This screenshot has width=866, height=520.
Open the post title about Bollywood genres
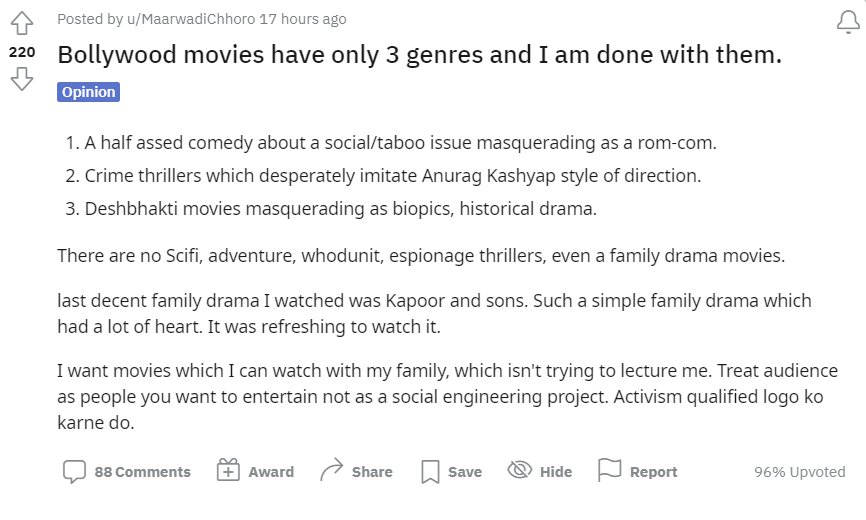coord(419,55)
